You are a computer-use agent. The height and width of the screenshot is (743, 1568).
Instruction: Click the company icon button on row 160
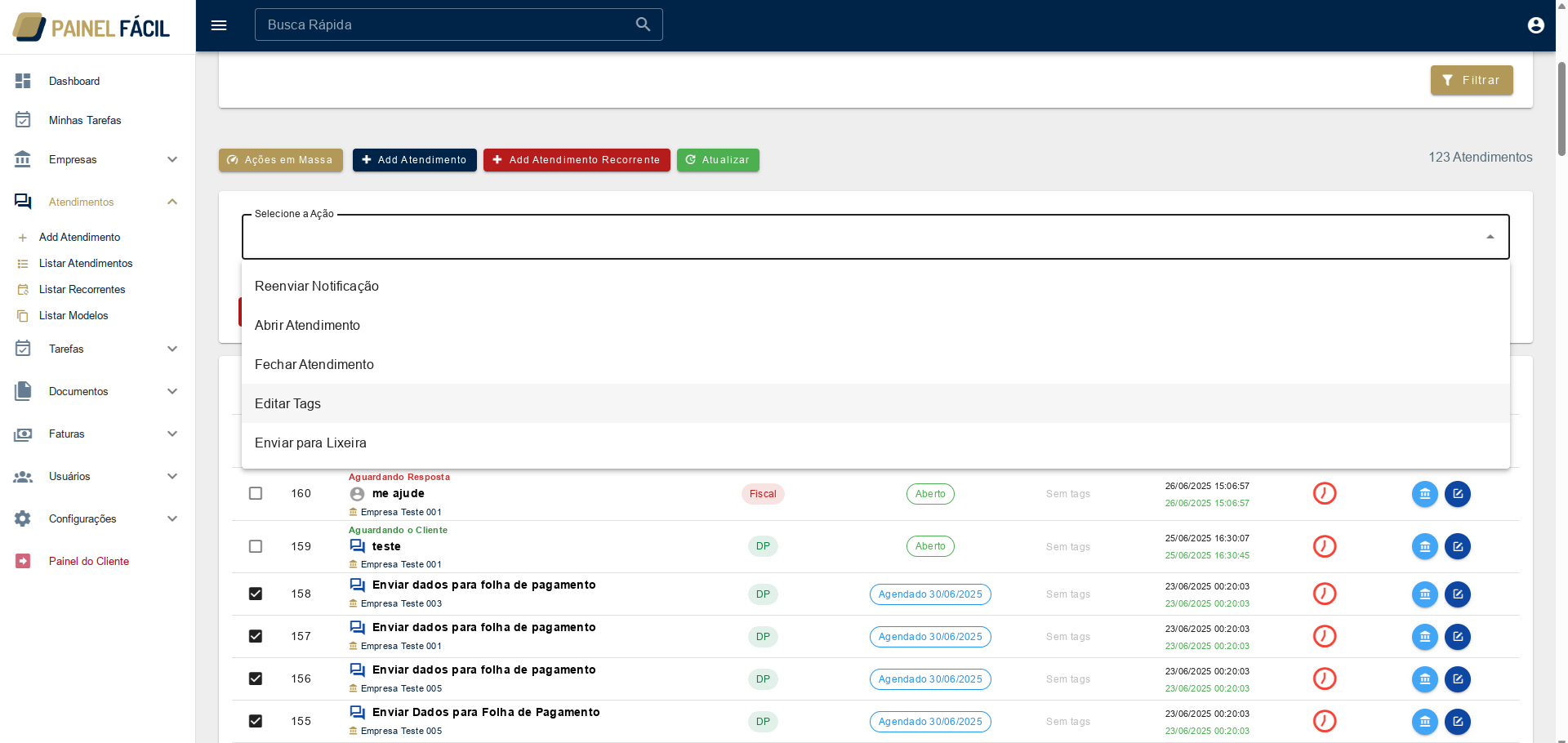[x=1425, y=494]
